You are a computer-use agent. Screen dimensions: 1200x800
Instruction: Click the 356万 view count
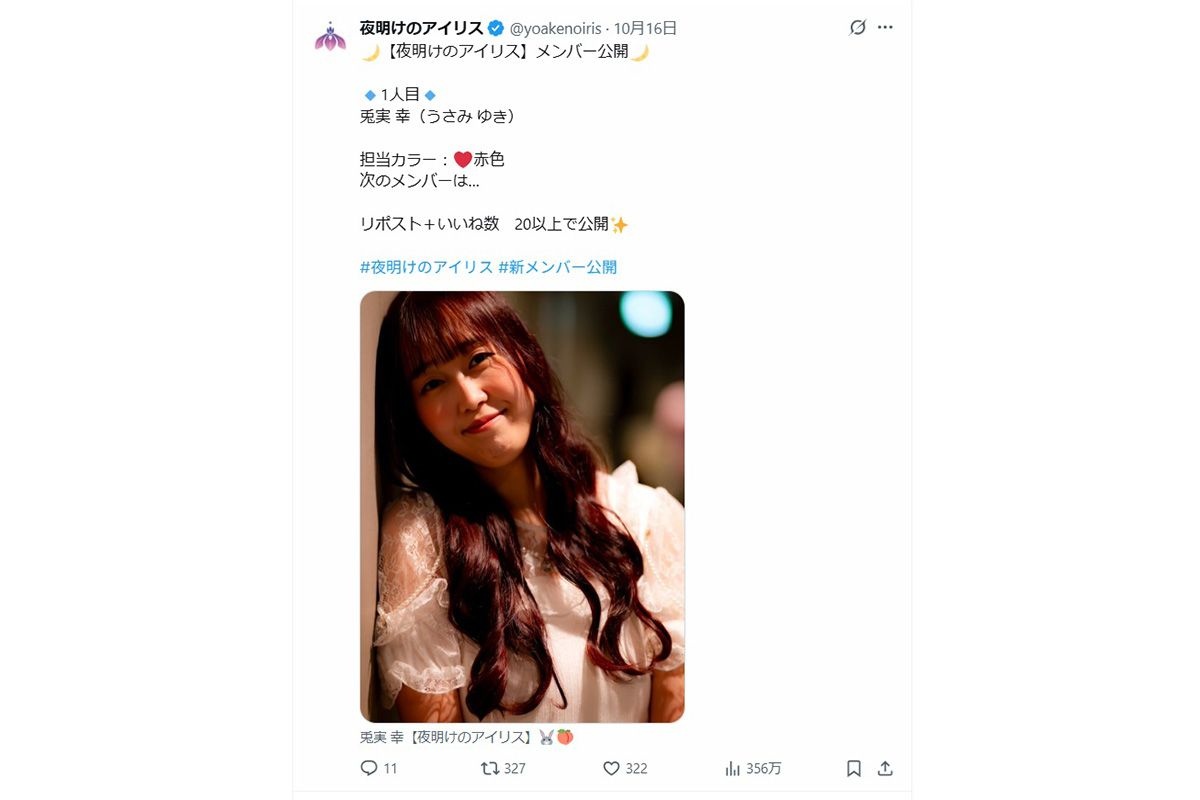764,768
